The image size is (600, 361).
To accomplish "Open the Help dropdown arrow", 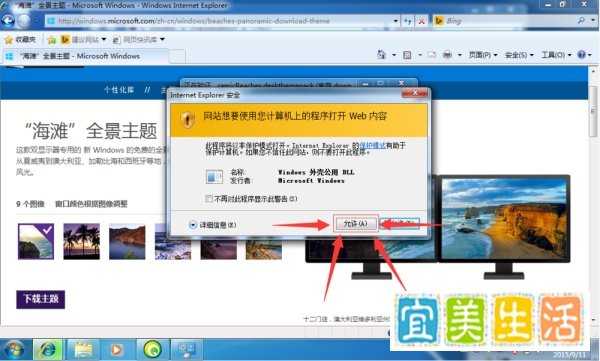I will 590,55.
